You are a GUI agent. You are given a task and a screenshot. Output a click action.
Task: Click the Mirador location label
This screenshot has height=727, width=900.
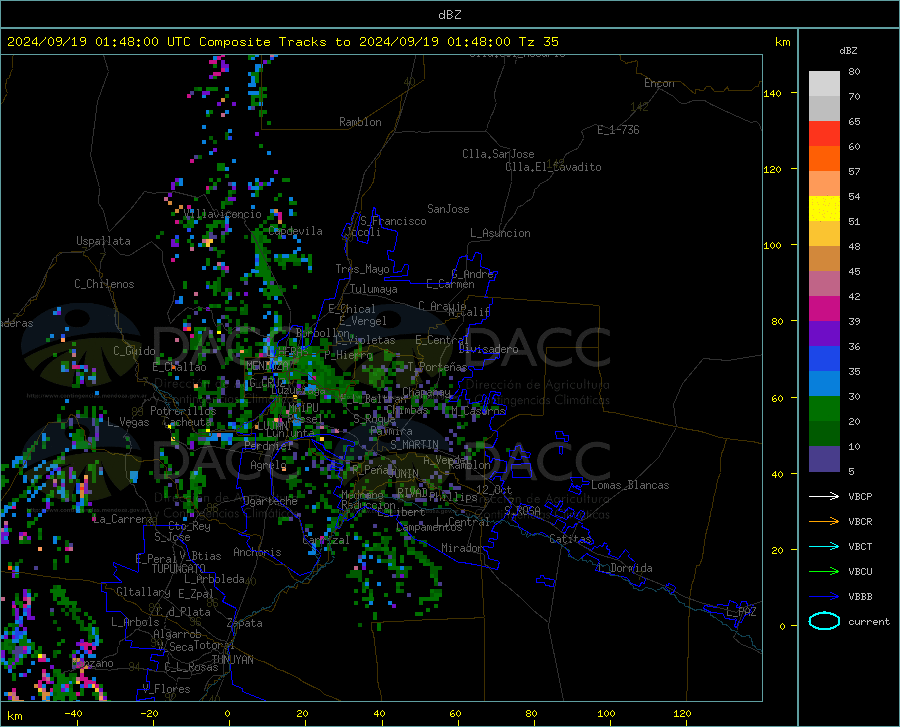tap(461, 548)
